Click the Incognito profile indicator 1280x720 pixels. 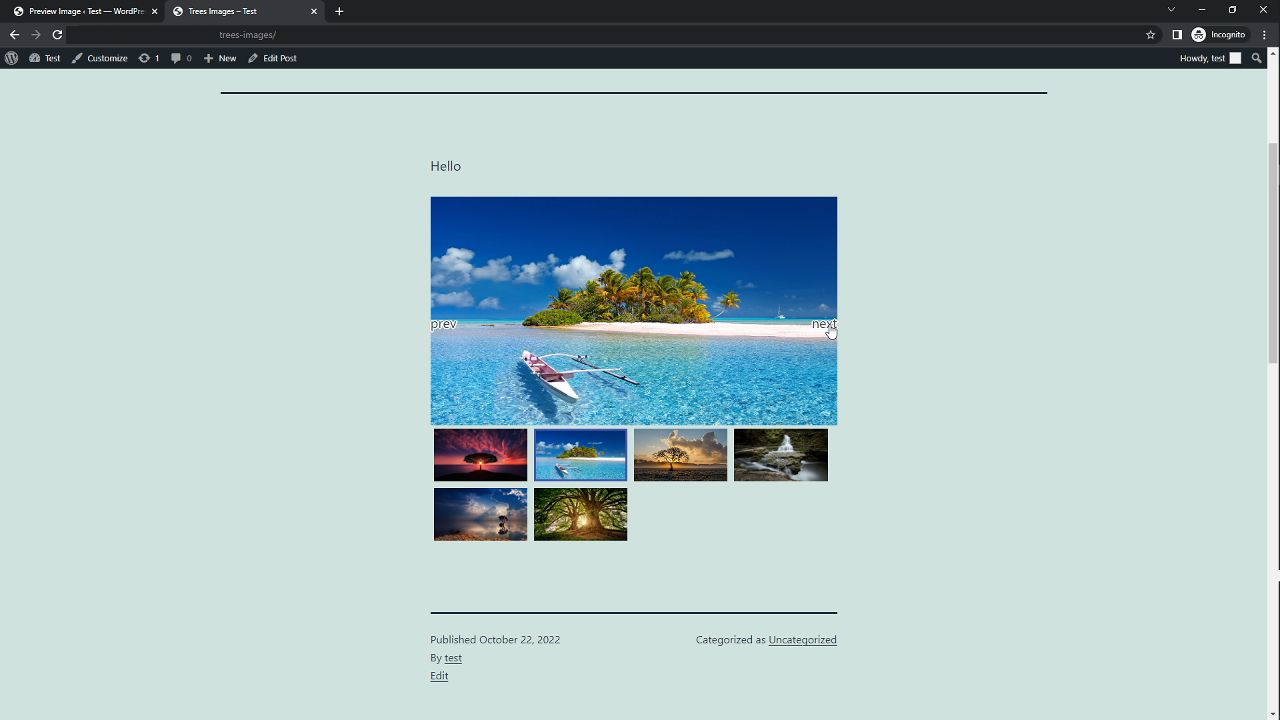pos(1219,34)
